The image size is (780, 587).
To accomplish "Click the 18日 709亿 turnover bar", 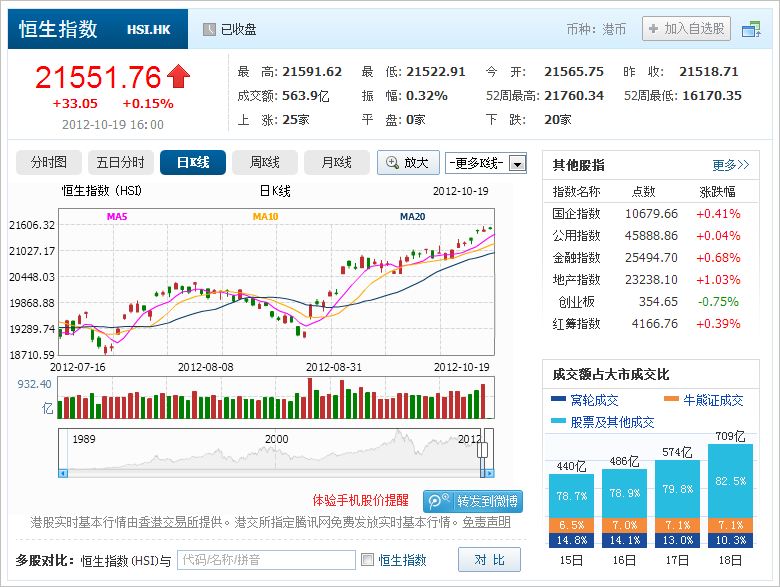I will click(730, 495).
